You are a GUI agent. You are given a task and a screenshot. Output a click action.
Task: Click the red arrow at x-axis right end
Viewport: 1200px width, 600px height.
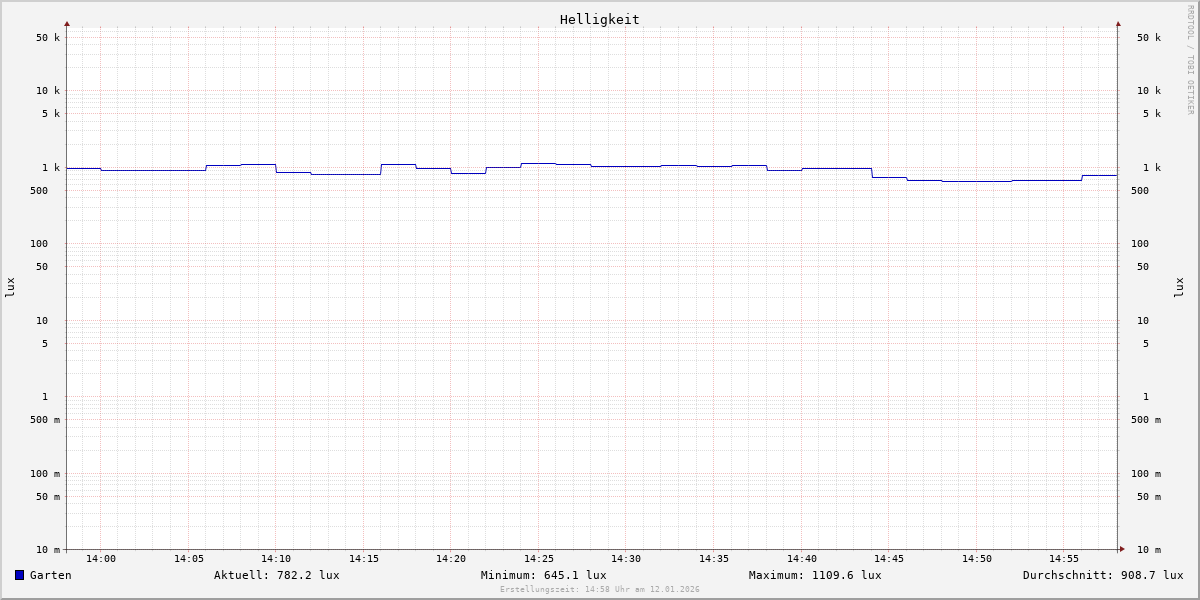click(1122, 549)
